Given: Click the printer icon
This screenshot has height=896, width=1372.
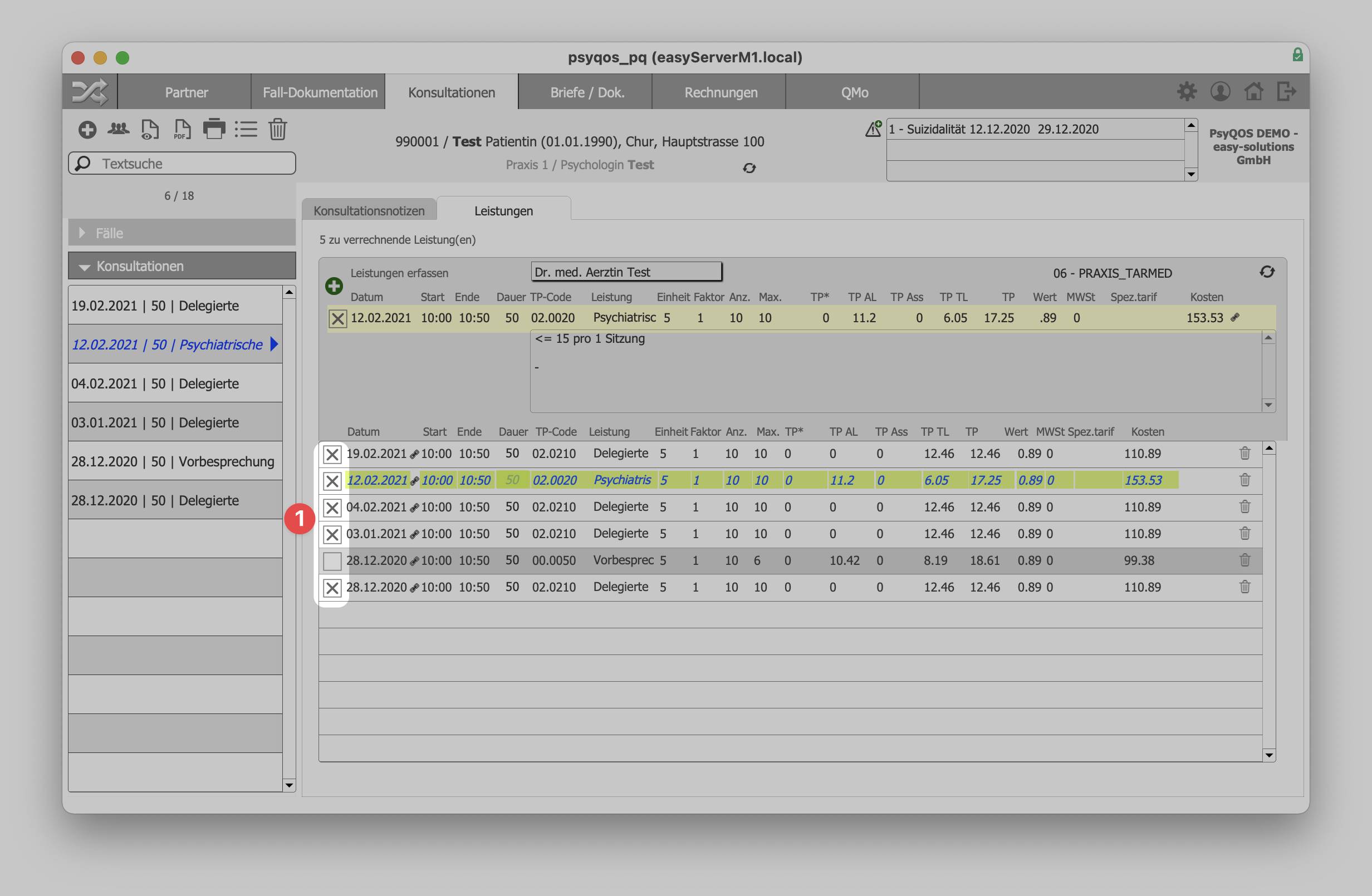Looking at the screenshot, I should pyautogui.click(x=214, y=129).
